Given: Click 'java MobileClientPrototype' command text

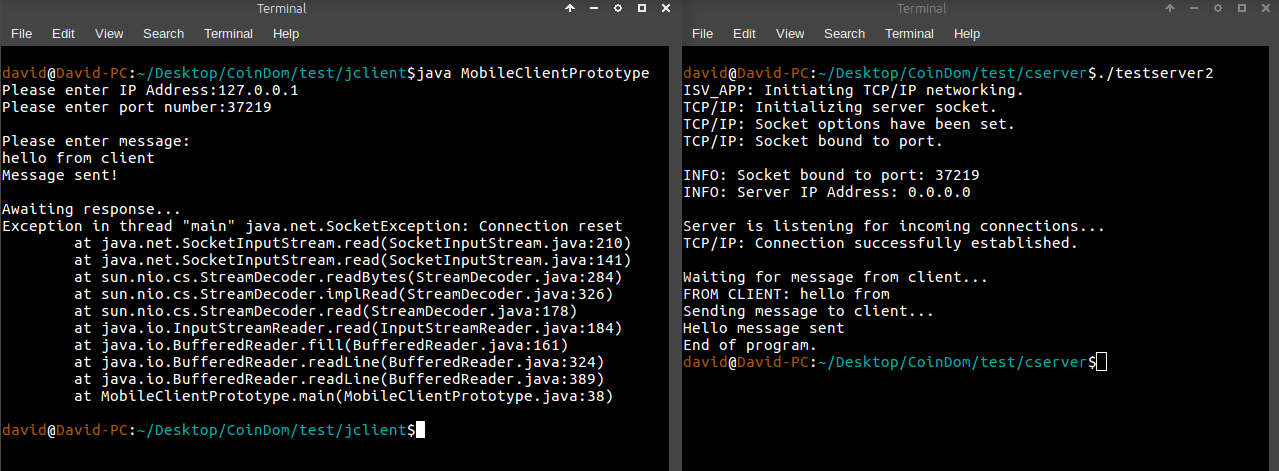Looking at the screenshot, I should click(x=533, y=73).
